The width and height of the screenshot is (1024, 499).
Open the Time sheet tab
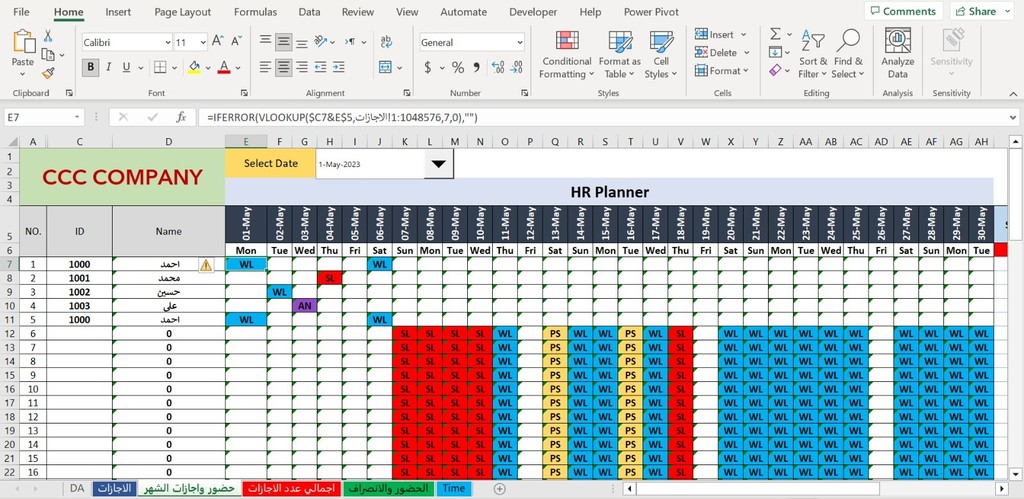454,489
